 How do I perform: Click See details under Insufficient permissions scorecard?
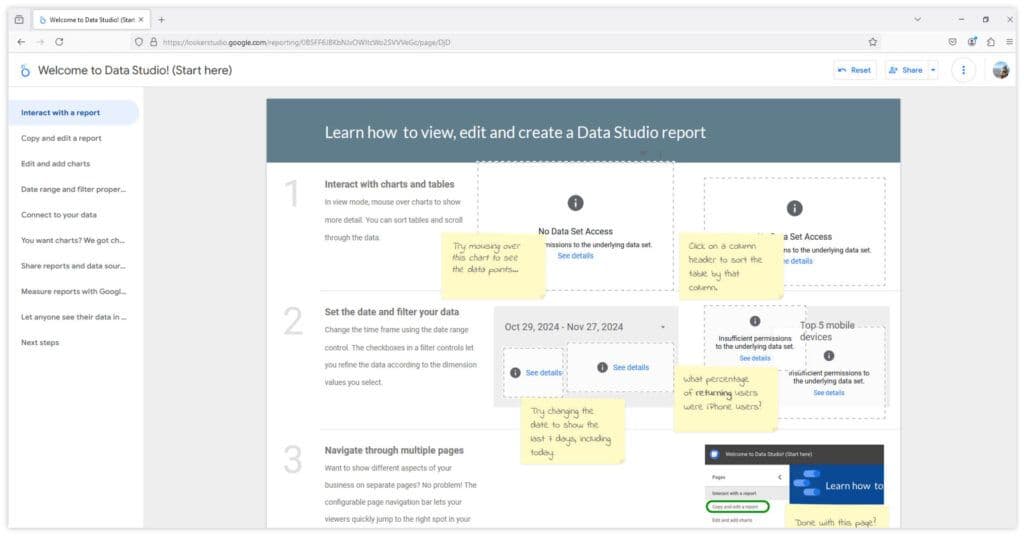point(755,358)
